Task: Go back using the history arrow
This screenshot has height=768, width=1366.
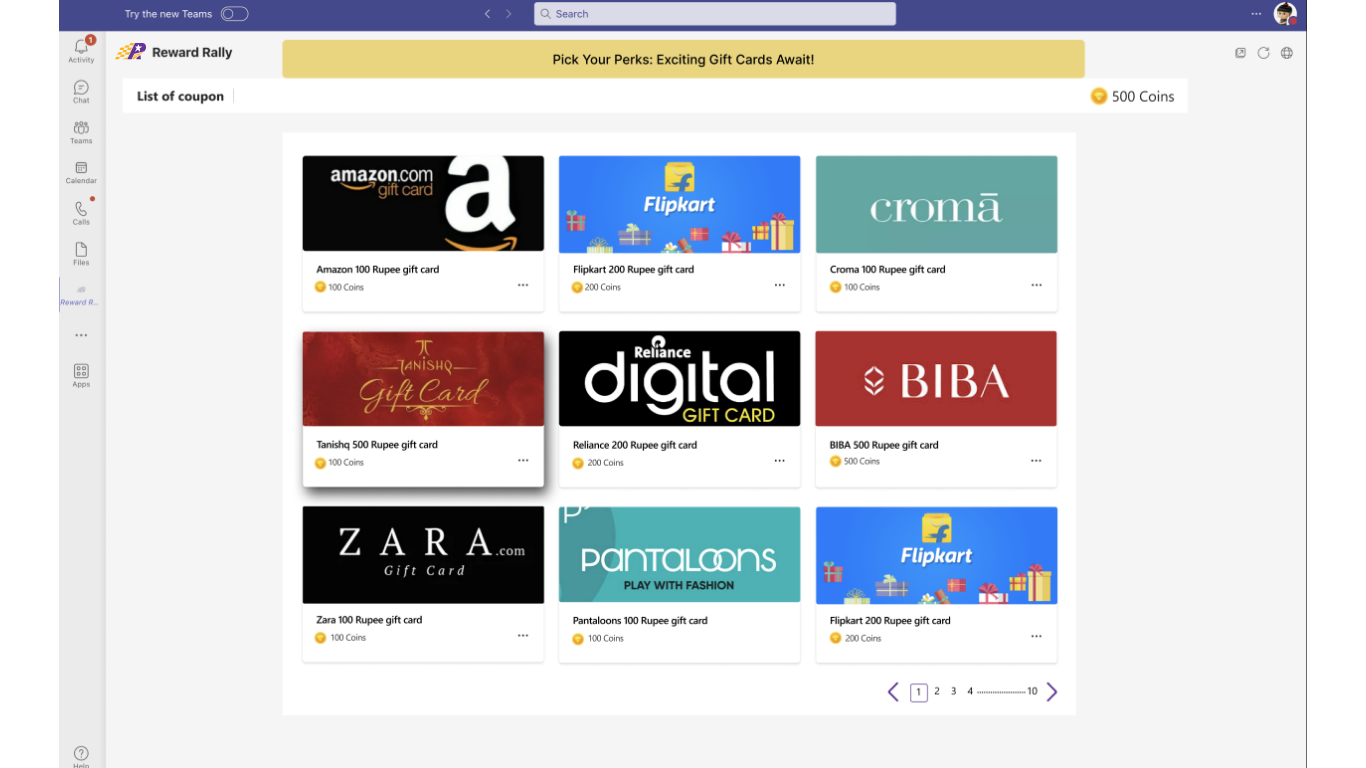Action: coord(487,14)
